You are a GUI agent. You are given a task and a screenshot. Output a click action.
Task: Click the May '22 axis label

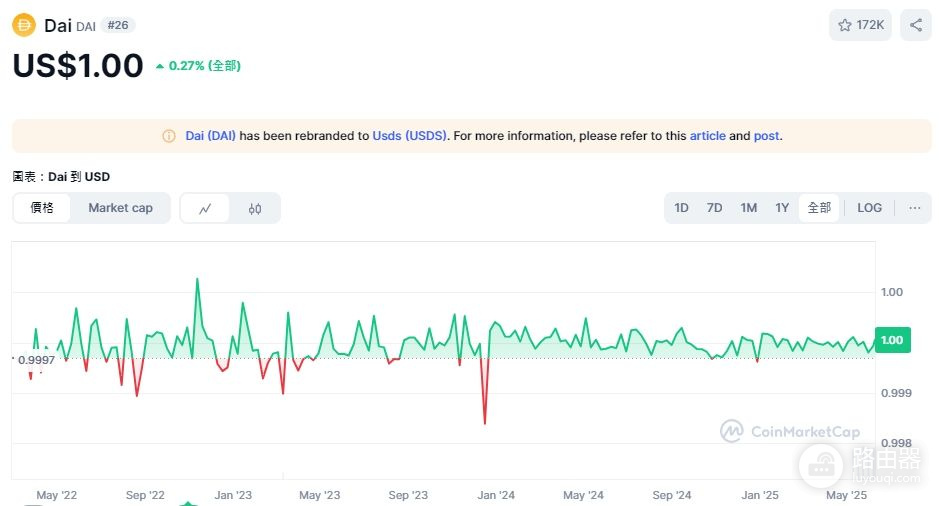click(56, 495)
